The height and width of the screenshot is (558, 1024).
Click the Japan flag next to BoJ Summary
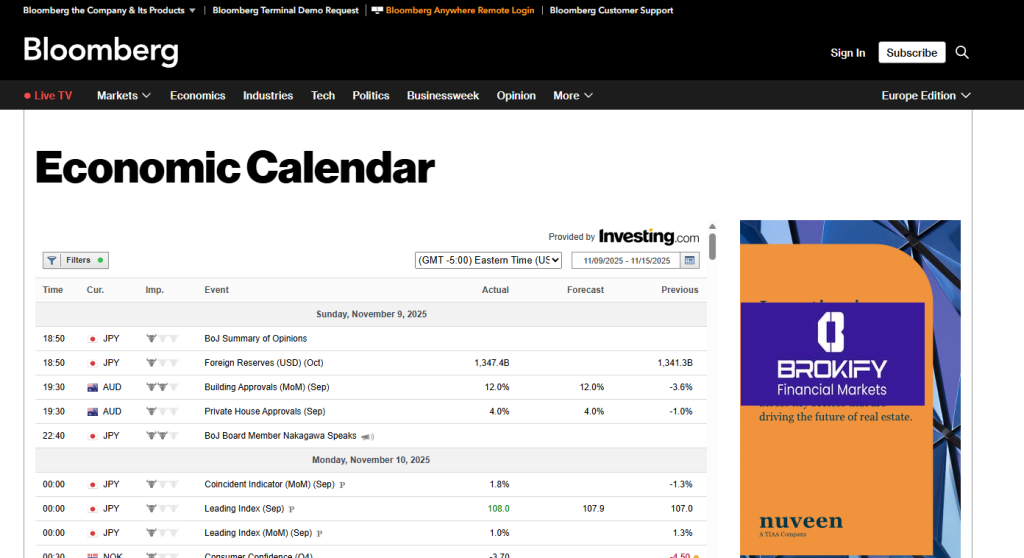(x=92, y=339)
